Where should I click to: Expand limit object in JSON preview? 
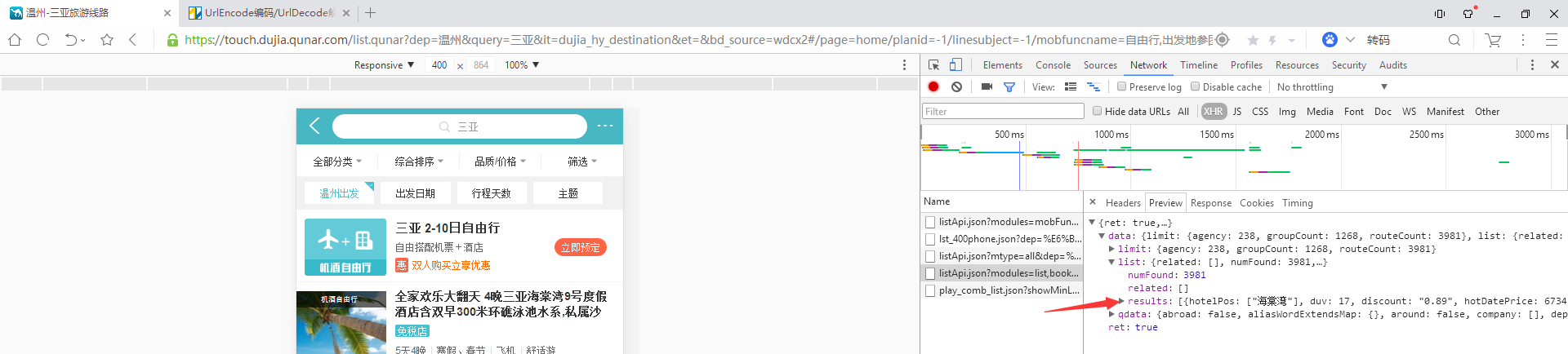(x=1111, y=249)
